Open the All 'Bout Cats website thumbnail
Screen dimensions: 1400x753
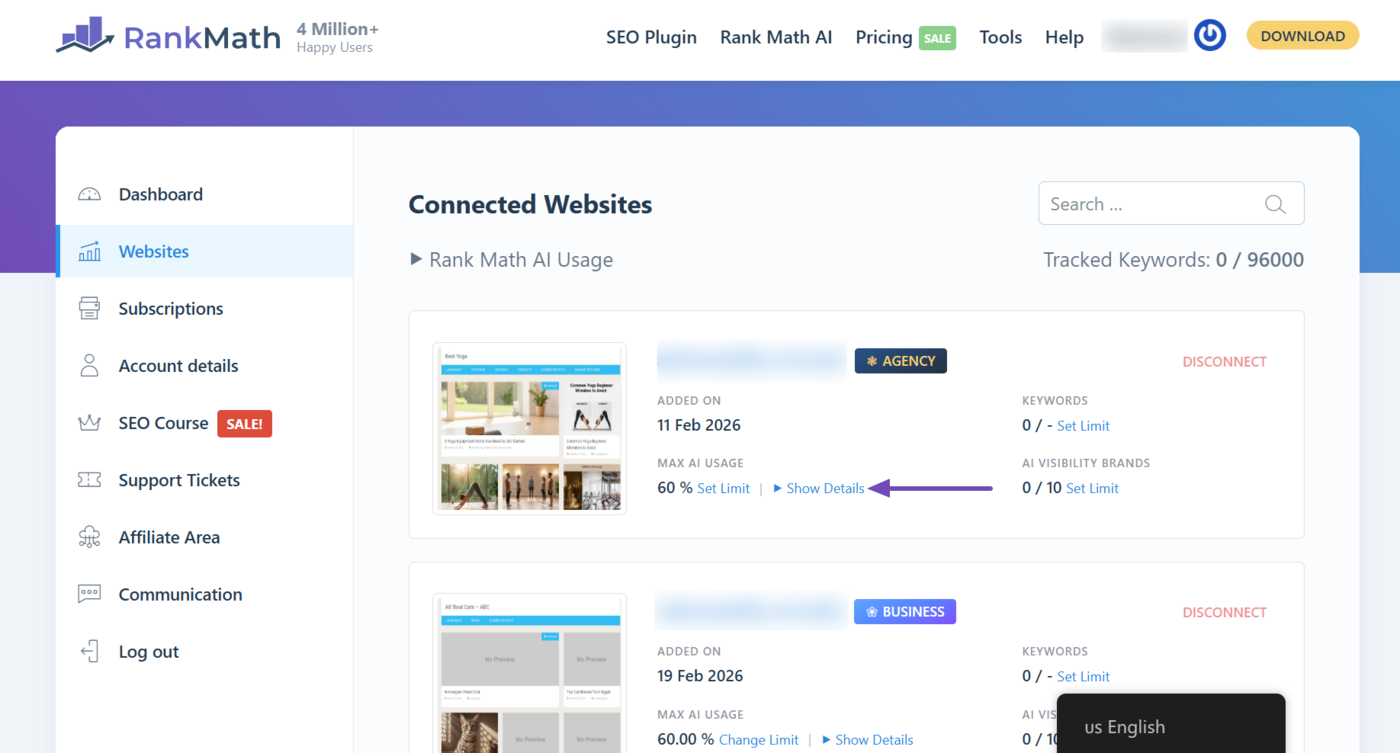pyautogui.click(x=530, y=673)
